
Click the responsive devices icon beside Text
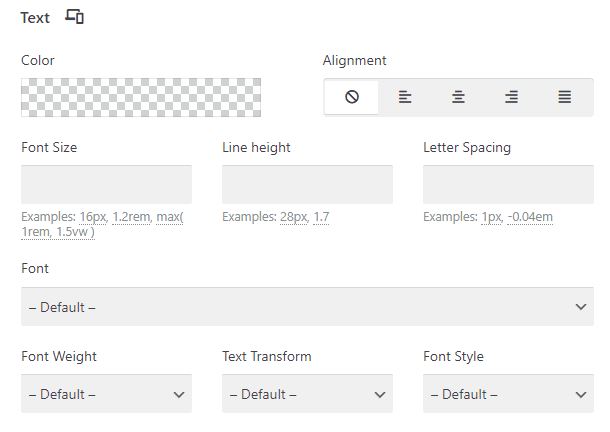pyautogui.click(x=74, y=17)
